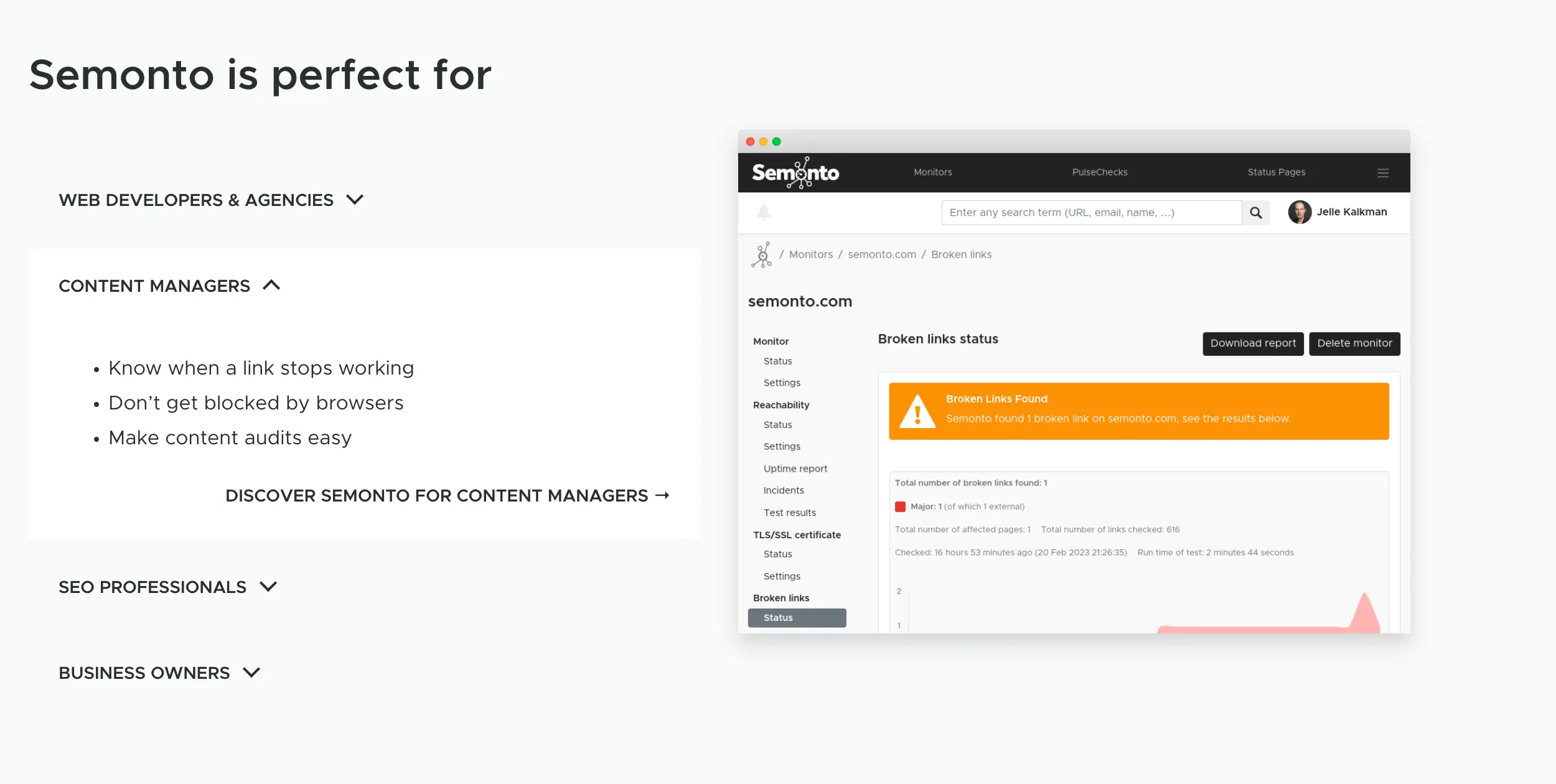Open the Status Pages menu item
Image resolution: width=1556 pixels, height=784 pixels.
pos(1276,172)
